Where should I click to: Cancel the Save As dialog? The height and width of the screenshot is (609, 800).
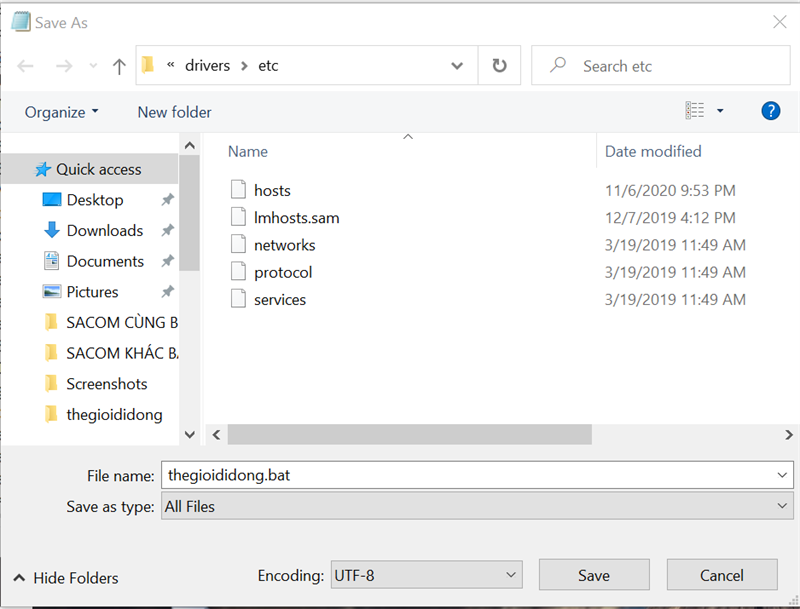722,575
